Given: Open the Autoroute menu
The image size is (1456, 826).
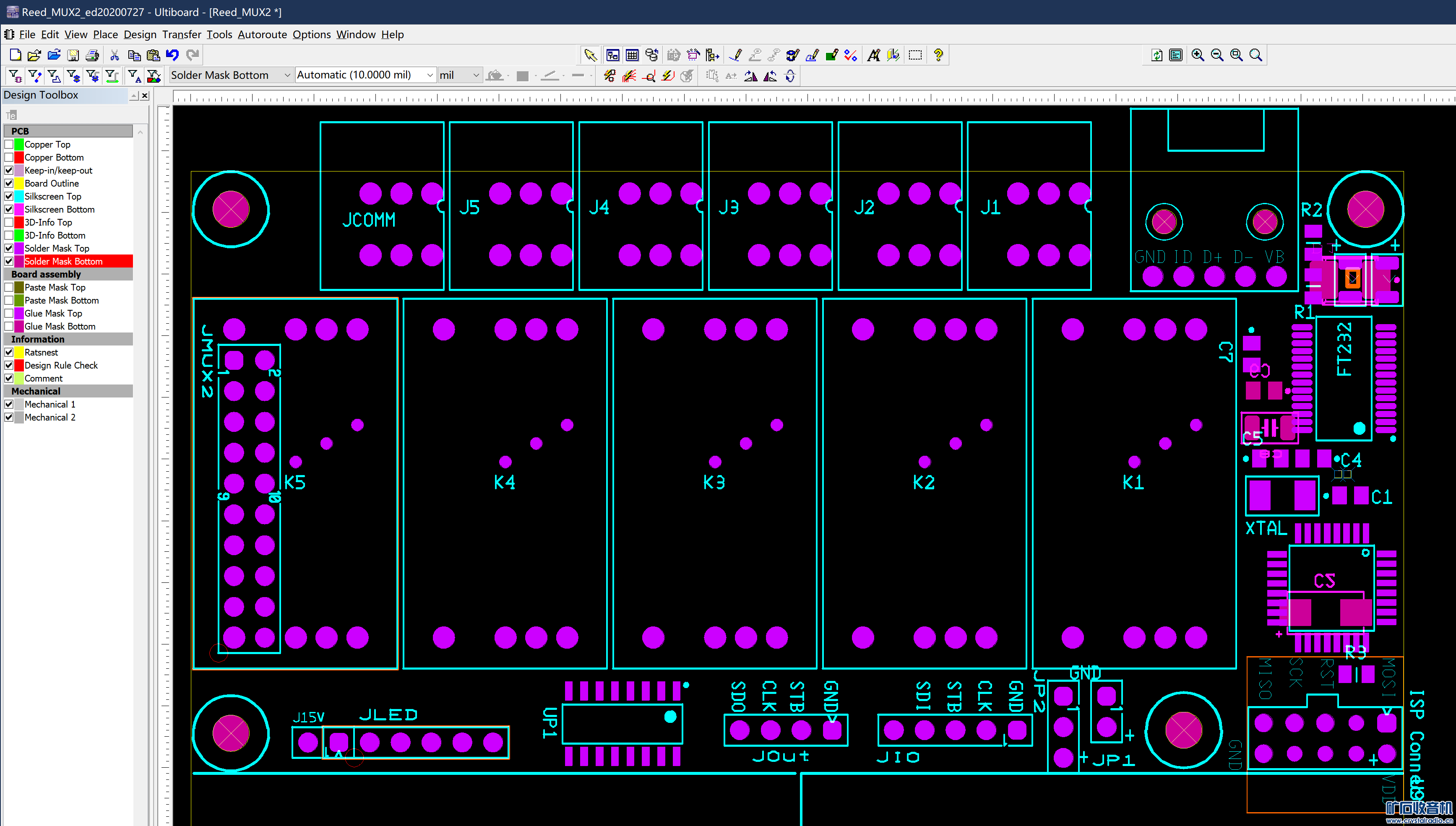Looking at the screenshot, I should [262, 35].
